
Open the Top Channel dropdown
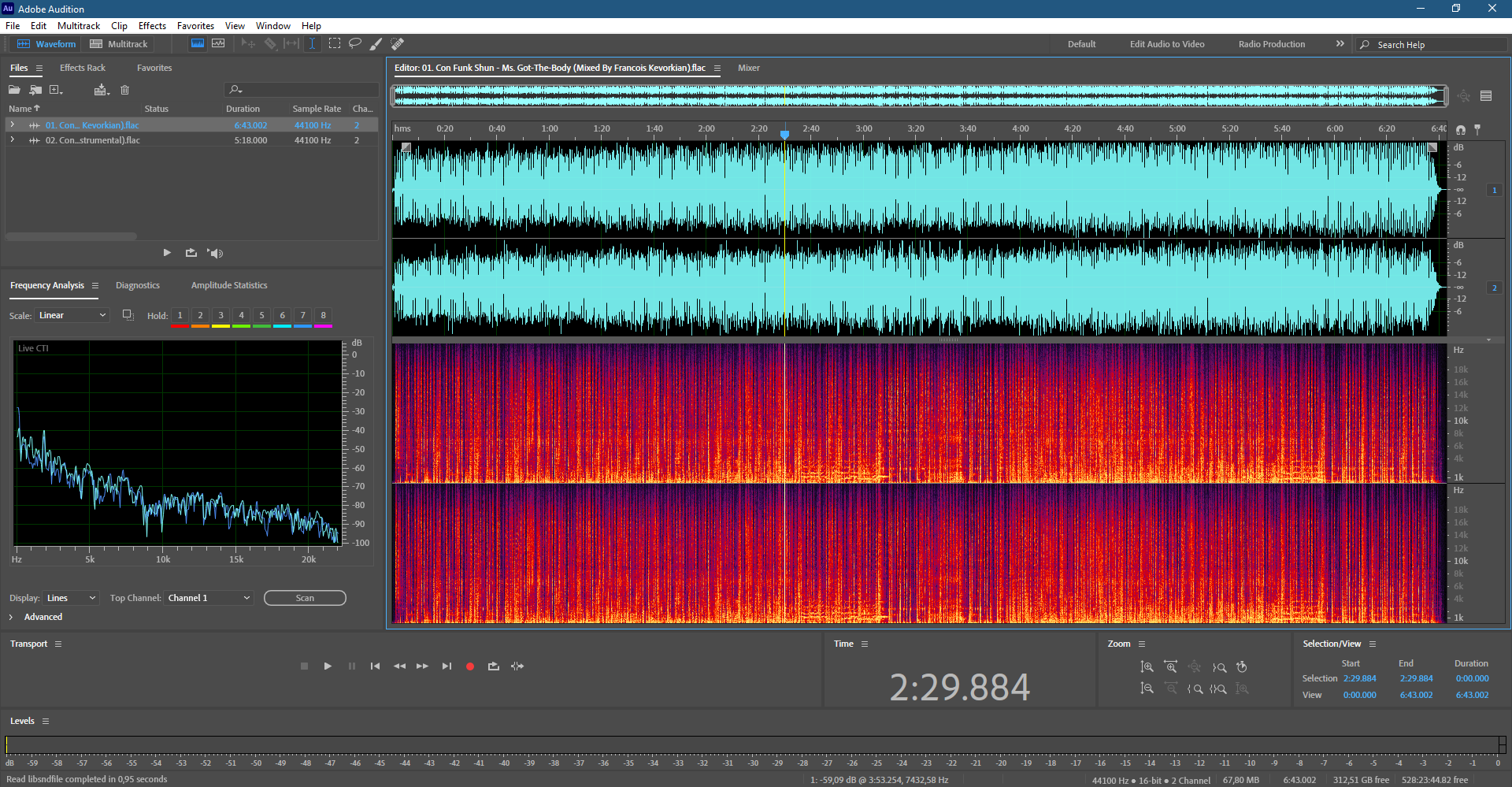click(209, 598)
